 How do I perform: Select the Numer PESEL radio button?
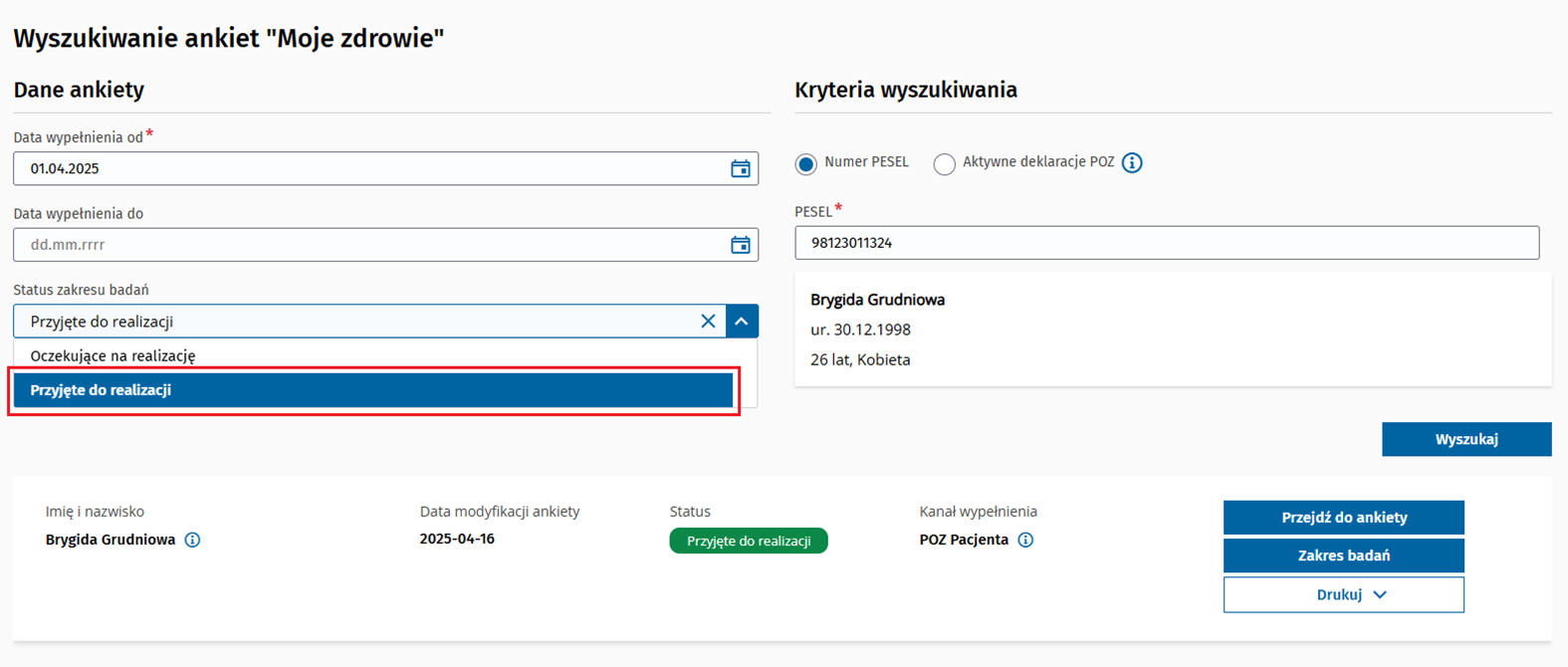click(x=806, y=164)
